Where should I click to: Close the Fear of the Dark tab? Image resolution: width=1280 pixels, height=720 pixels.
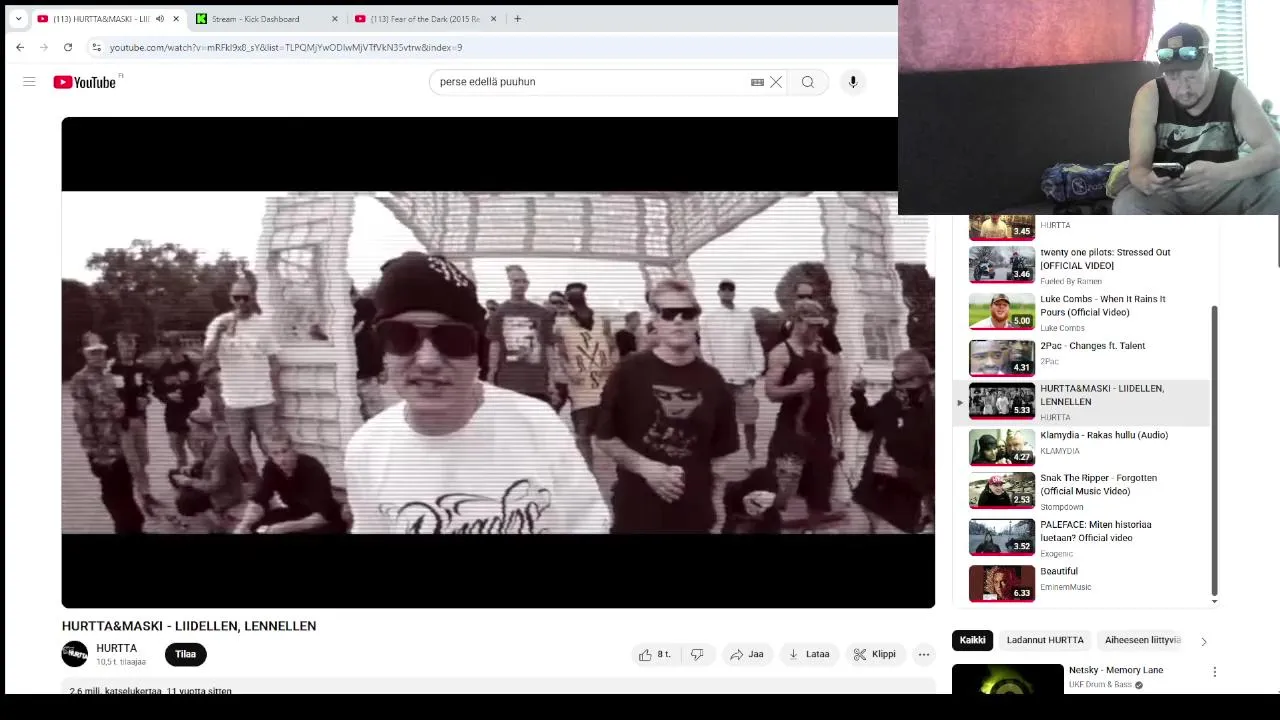(493, 19)
